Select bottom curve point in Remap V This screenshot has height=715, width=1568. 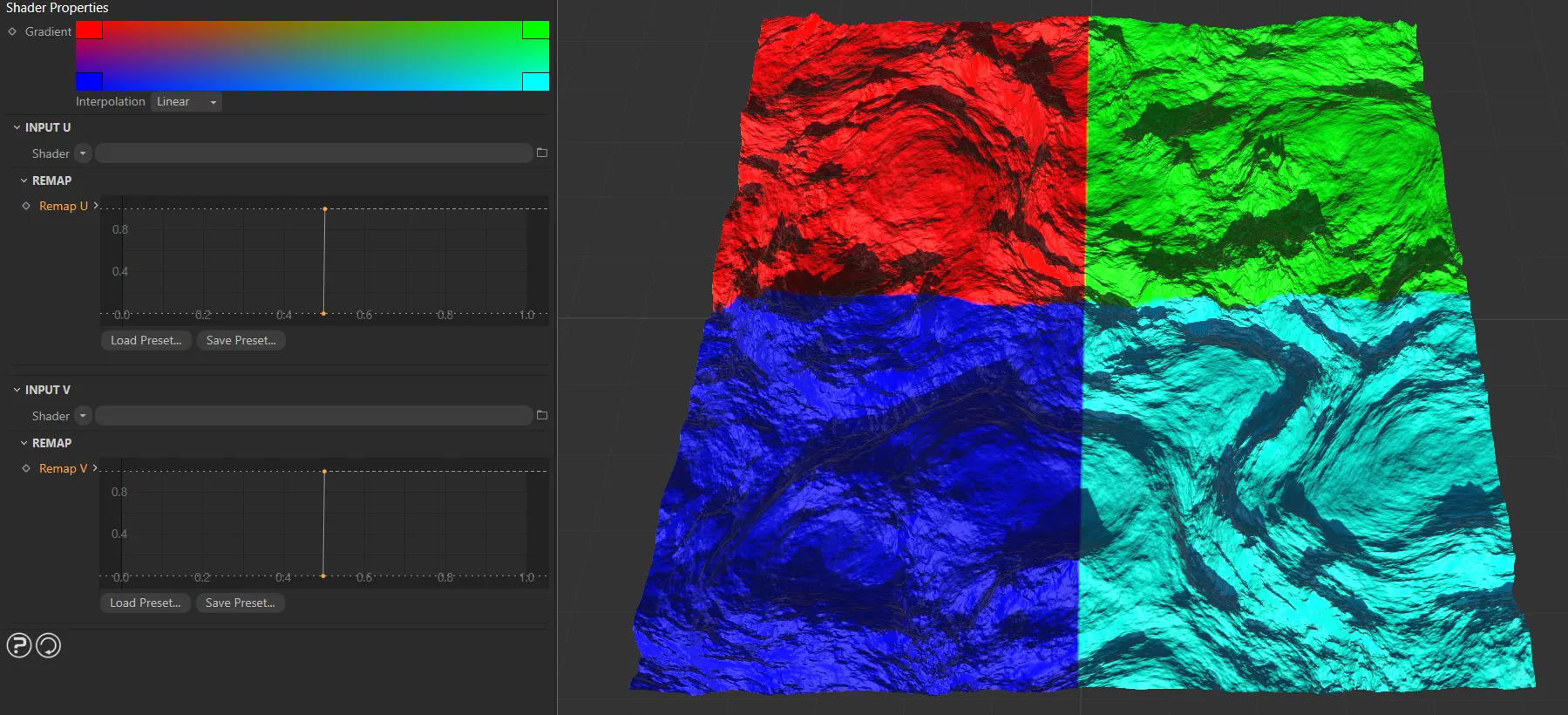[323, 575]
